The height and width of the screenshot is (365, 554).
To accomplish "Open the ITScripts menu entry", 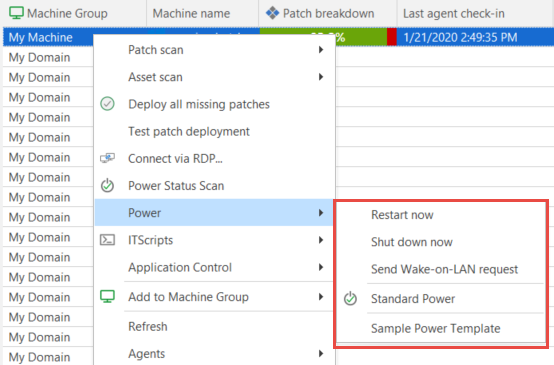I will point(214,240).
